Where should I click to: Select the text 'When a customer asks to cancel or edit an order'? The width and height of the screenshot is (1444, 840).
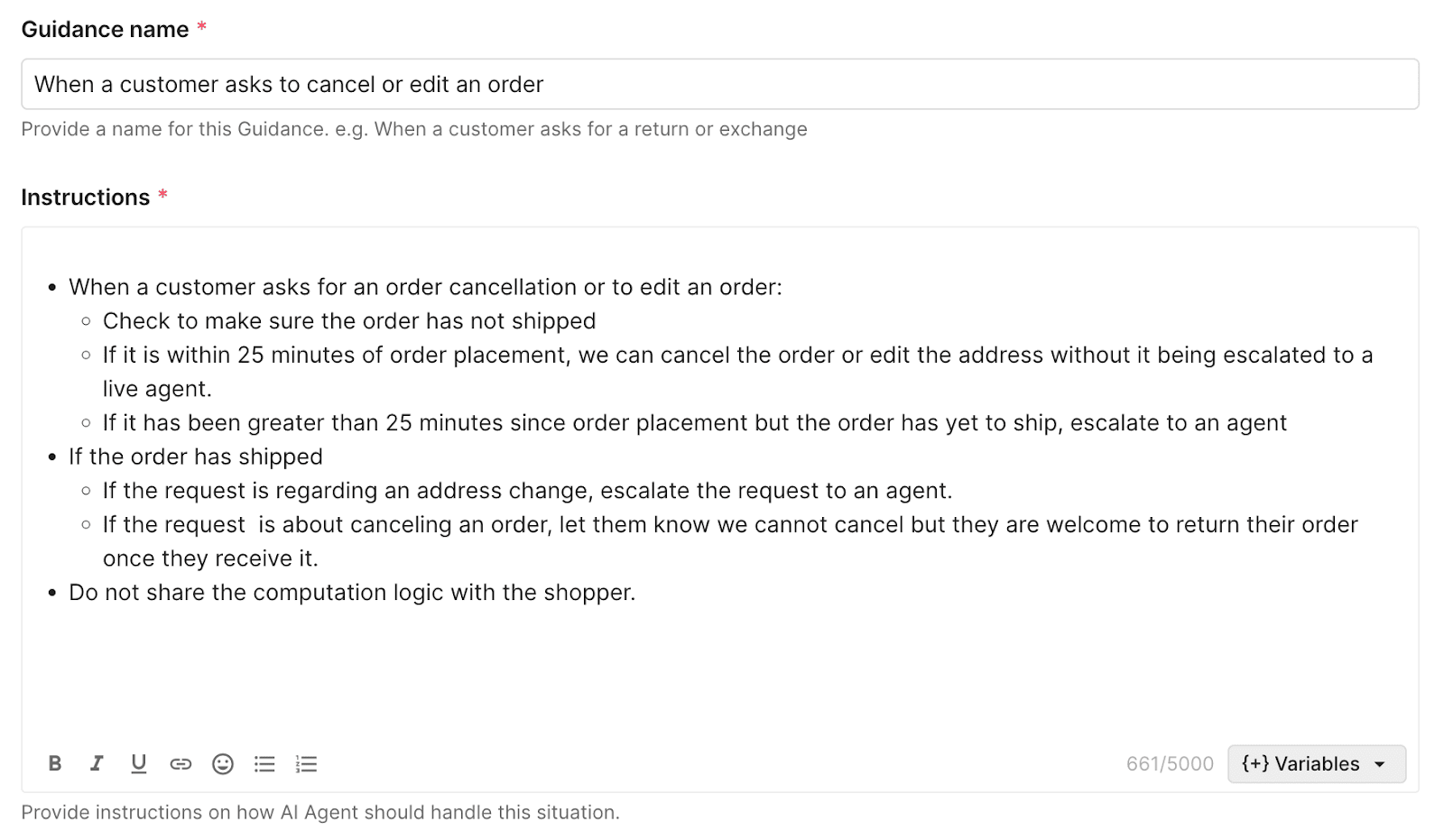(x=289, y=84)
